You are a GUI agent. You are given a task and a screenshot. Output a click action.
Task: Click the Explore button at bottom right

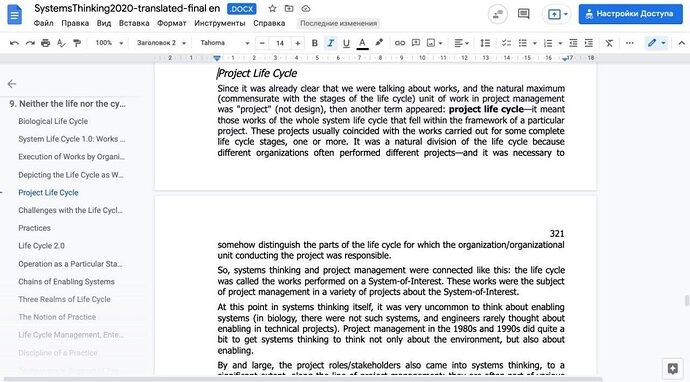coord(672,368)
